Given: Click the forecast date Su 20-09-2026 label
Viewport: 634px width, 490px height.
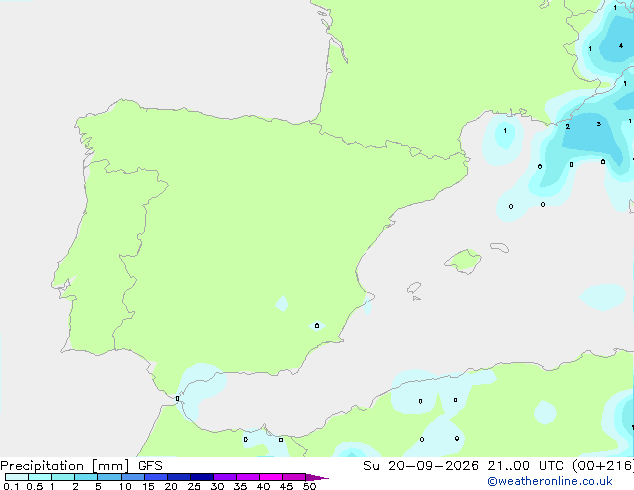Looking at the screenshot, I should pyautogui.click(x=421, y=466).
